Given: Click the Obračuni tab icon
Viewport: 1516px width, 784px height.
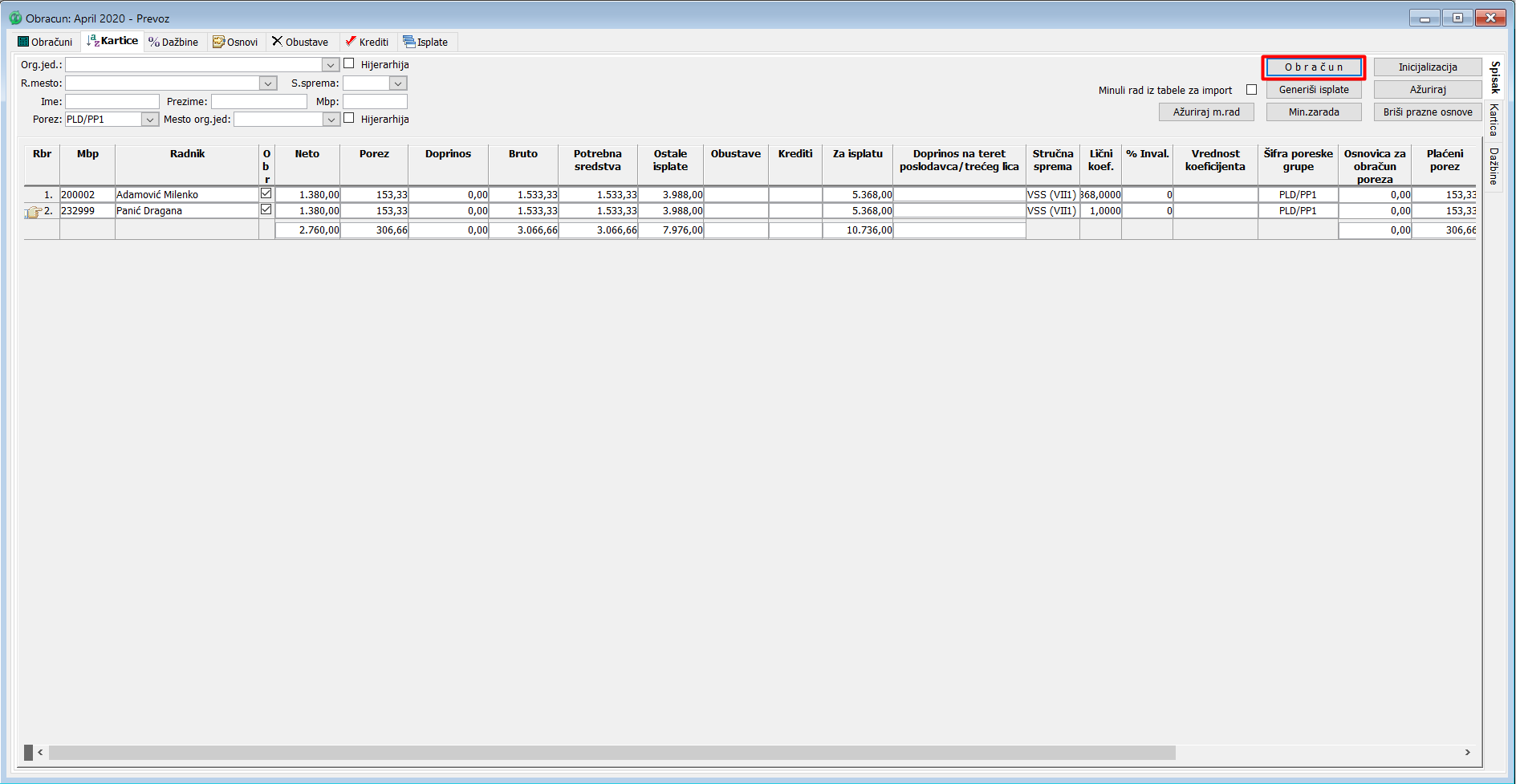Looking at the screenshot, I should tap(23, 42).
